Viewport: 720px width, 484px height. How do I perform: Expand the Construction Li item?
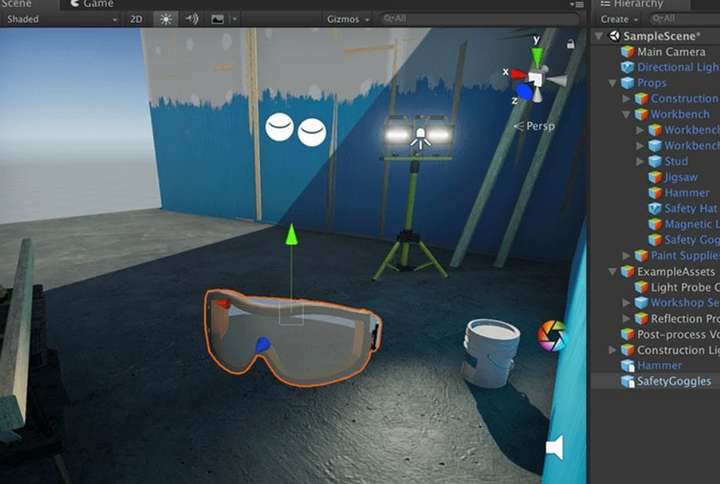[x=612, y=350]
